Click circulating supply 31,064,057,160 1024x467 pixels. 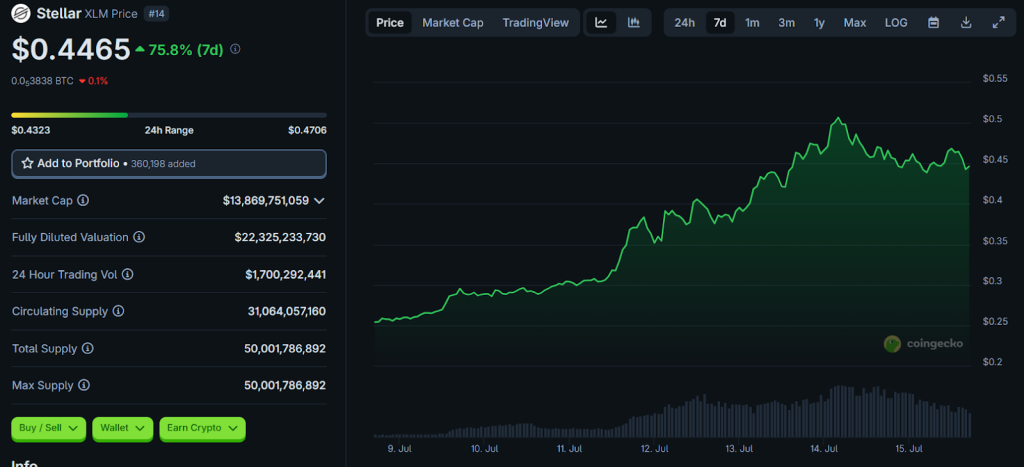click(x=287, y=312)
